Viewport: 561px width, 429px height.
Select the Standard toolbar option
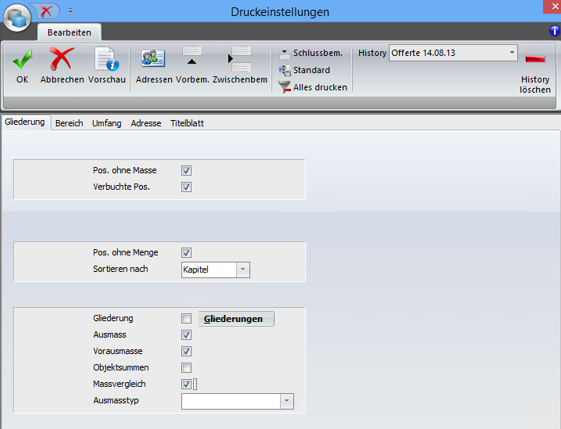(304, 70)
